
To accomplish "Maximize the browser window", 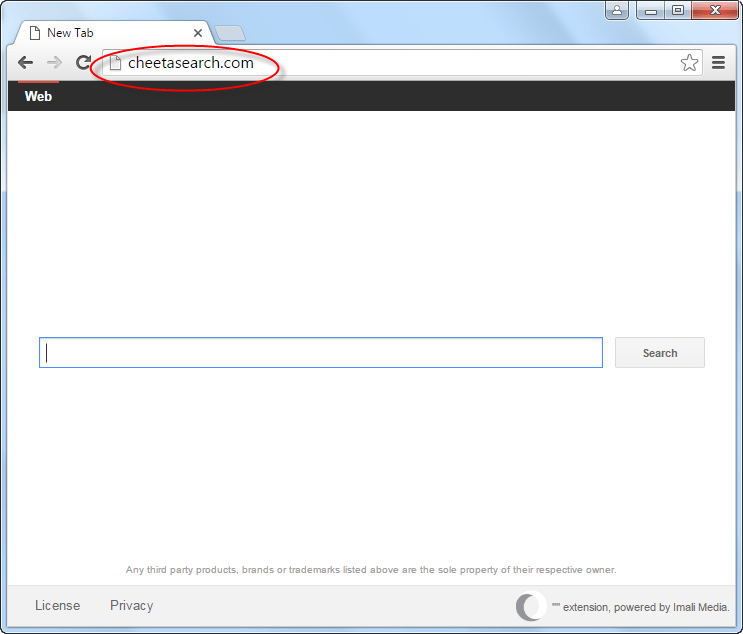I will [x=678, y=10].
